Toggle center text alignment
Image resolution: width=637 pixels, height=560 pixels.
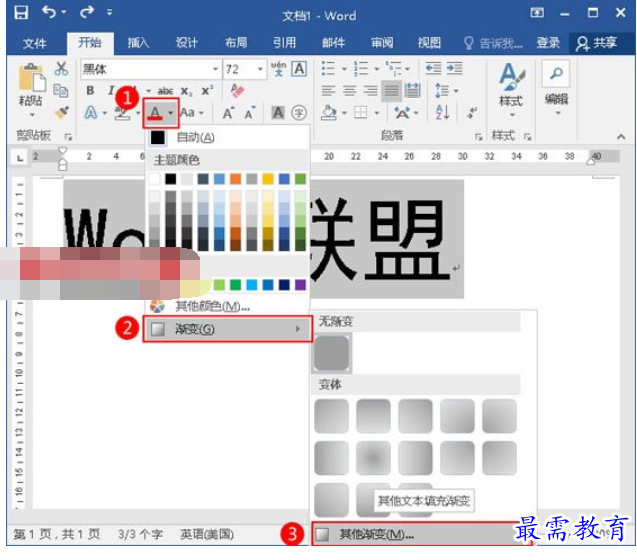(349, 90)
